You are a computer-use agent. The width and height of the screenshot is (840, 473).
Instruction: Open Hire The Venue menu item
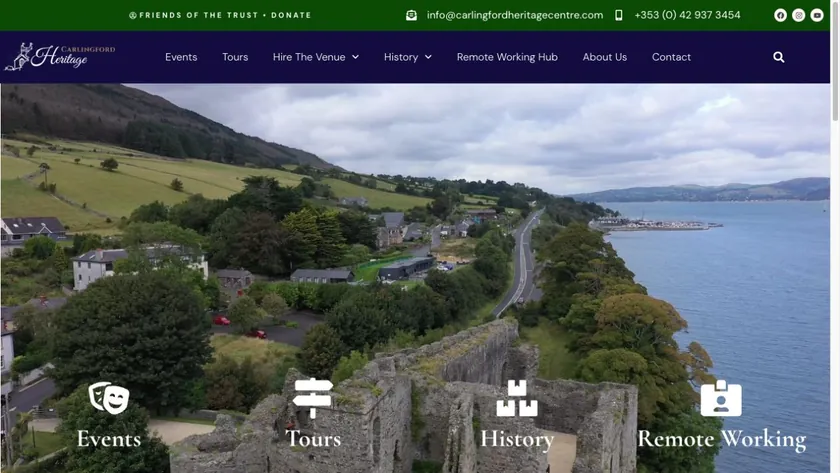(309, 57)
